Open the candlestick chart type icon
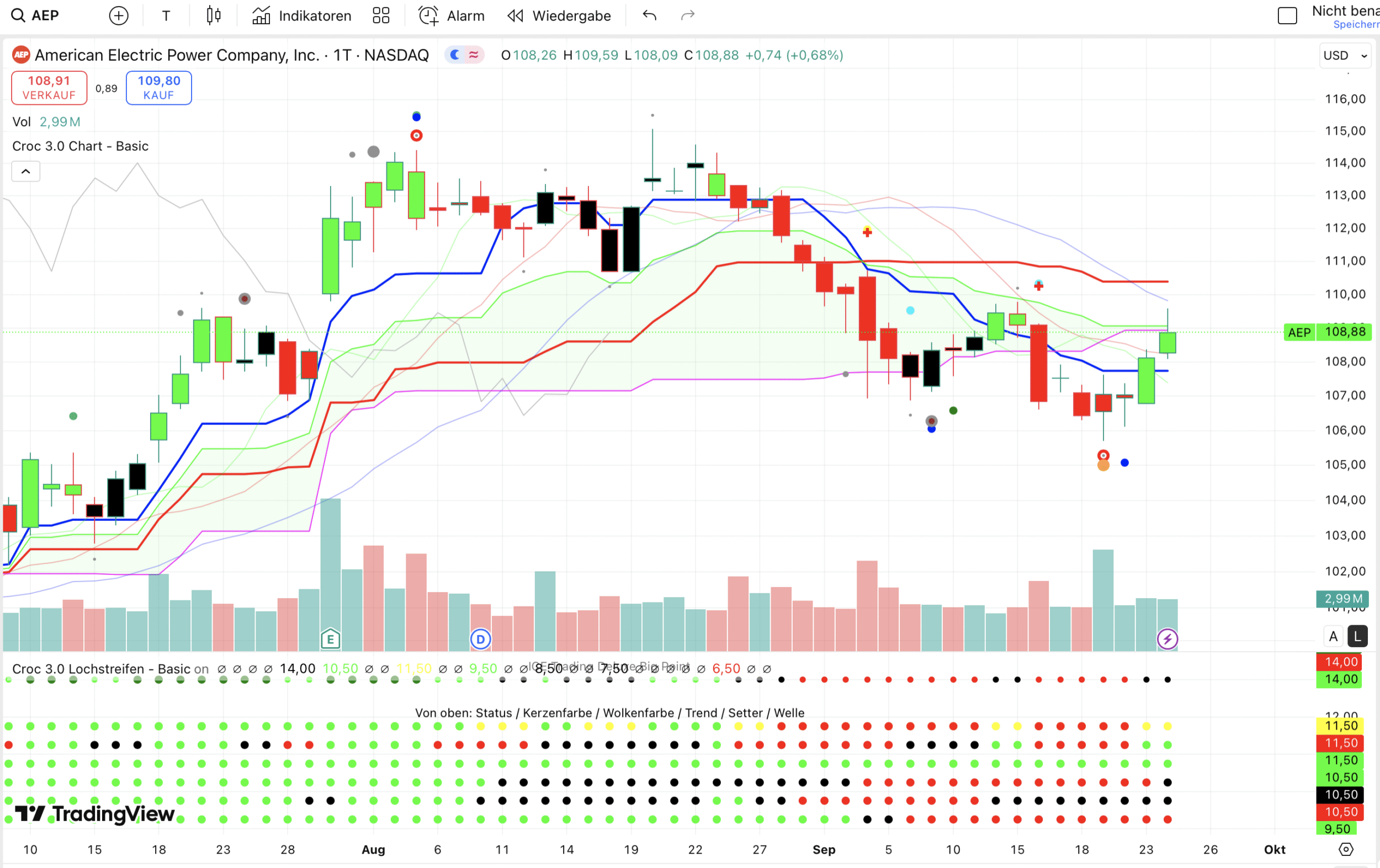This screenshot has width=1380, height=868. [x=213, y=15]
